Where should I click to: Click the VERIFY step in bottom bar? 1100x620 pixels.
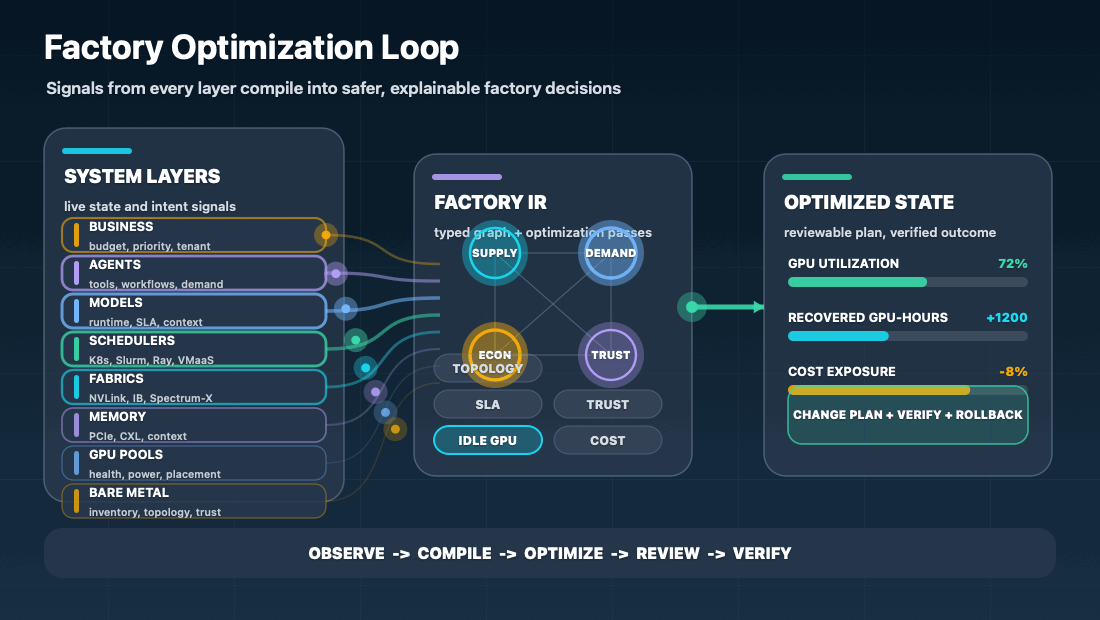click(x=762, y=553)
